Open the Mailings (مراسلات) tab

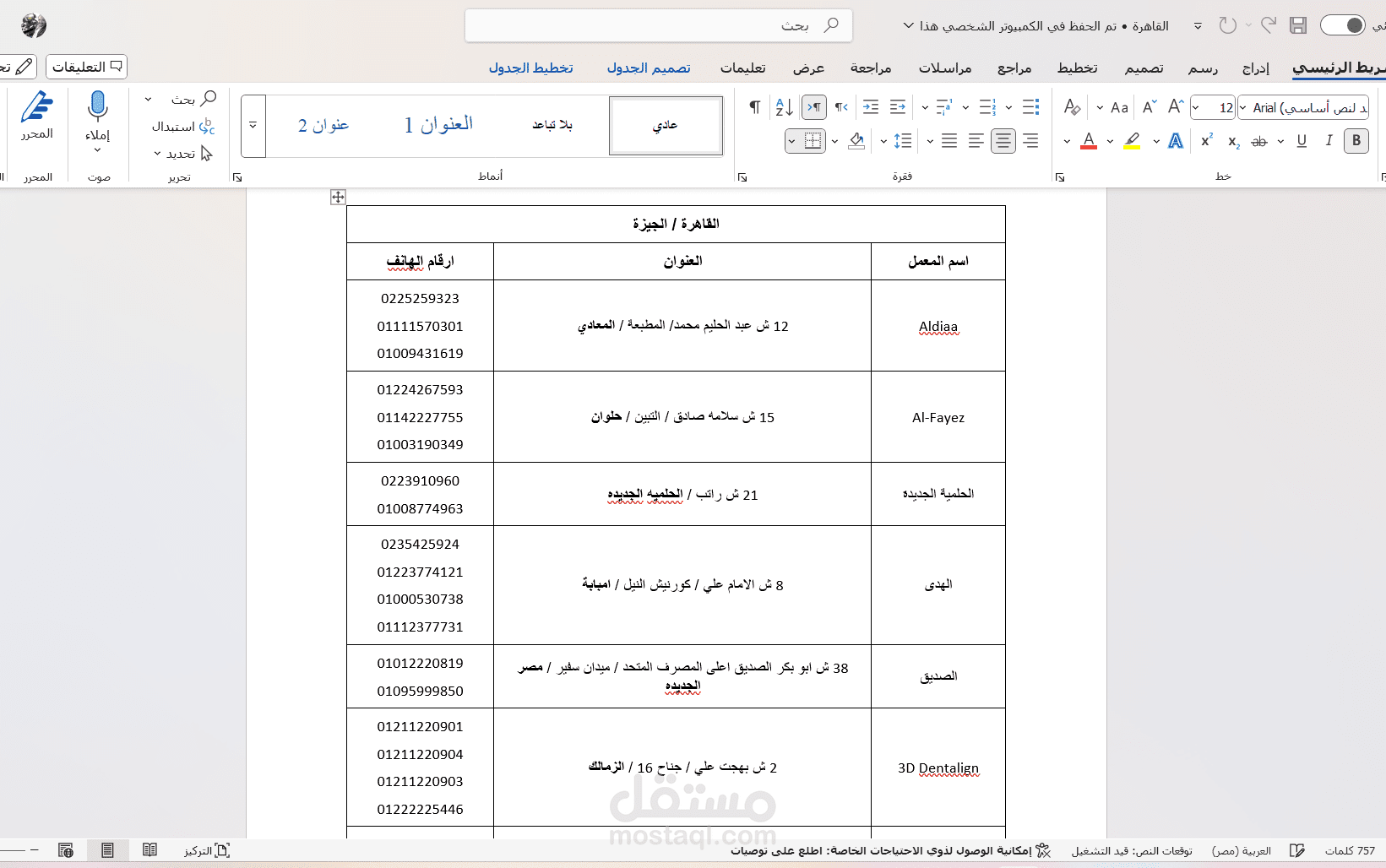click(x=945, y=68)
